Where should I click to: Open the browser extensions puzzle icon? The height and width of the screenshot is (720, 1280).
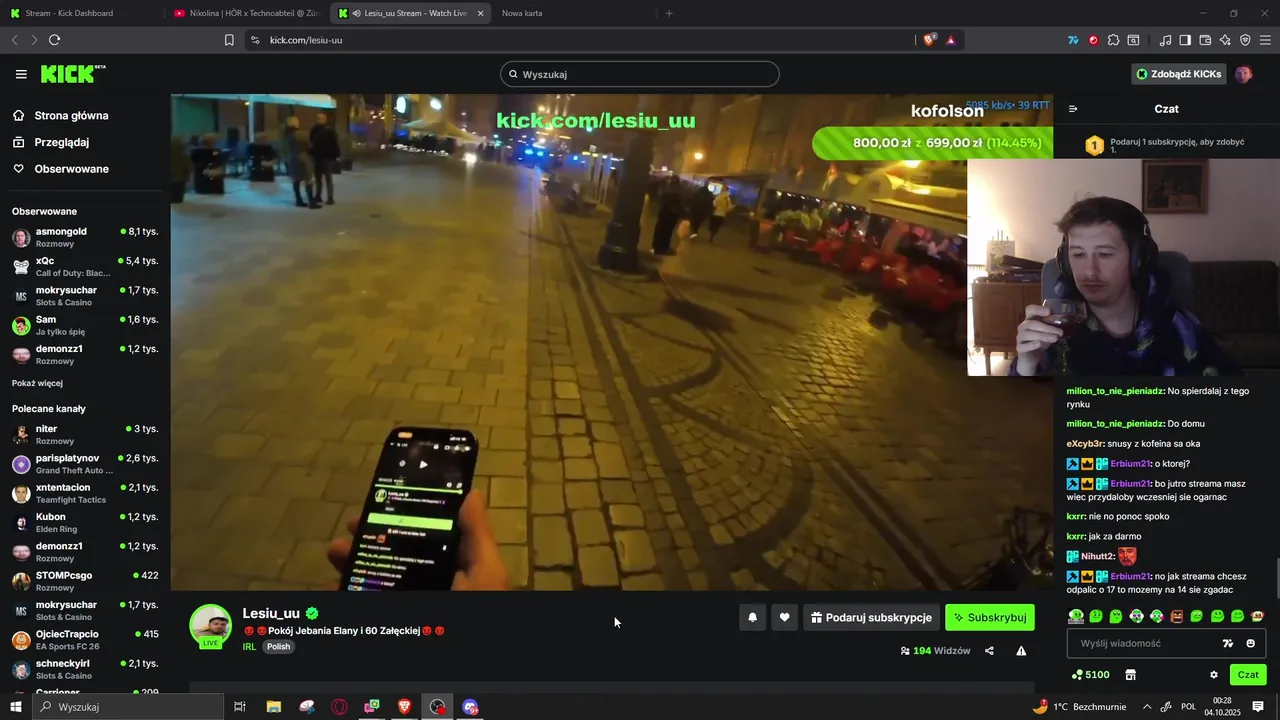pyautogui.click(x=1113, y=40)
